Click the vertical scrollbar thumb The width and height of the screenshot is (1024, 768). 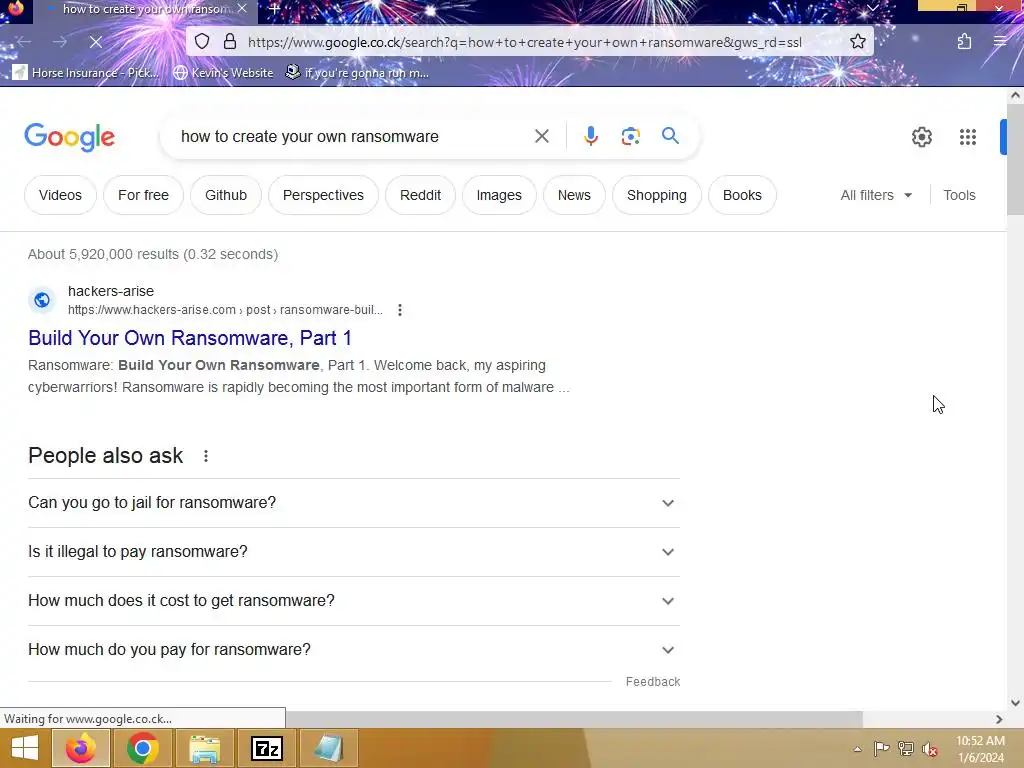pyautogui.click(x=1015, y=159)
